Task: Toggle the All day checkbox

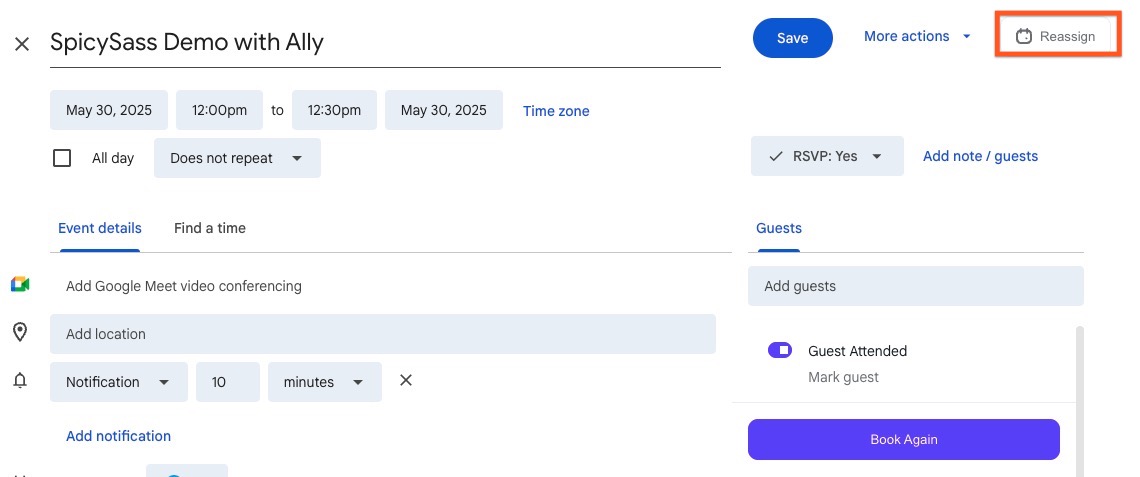Action: click(x=62, y=158)
